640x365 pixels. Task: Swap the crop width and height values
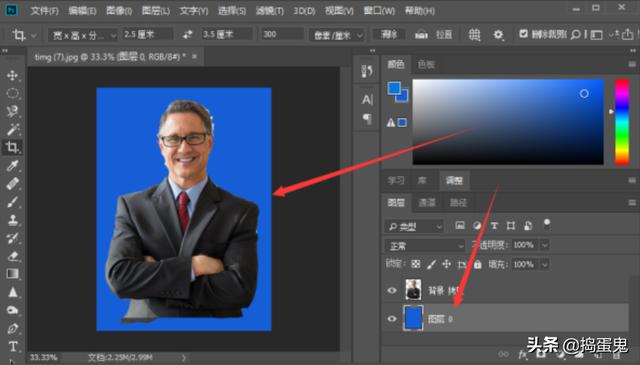[187, 35]
